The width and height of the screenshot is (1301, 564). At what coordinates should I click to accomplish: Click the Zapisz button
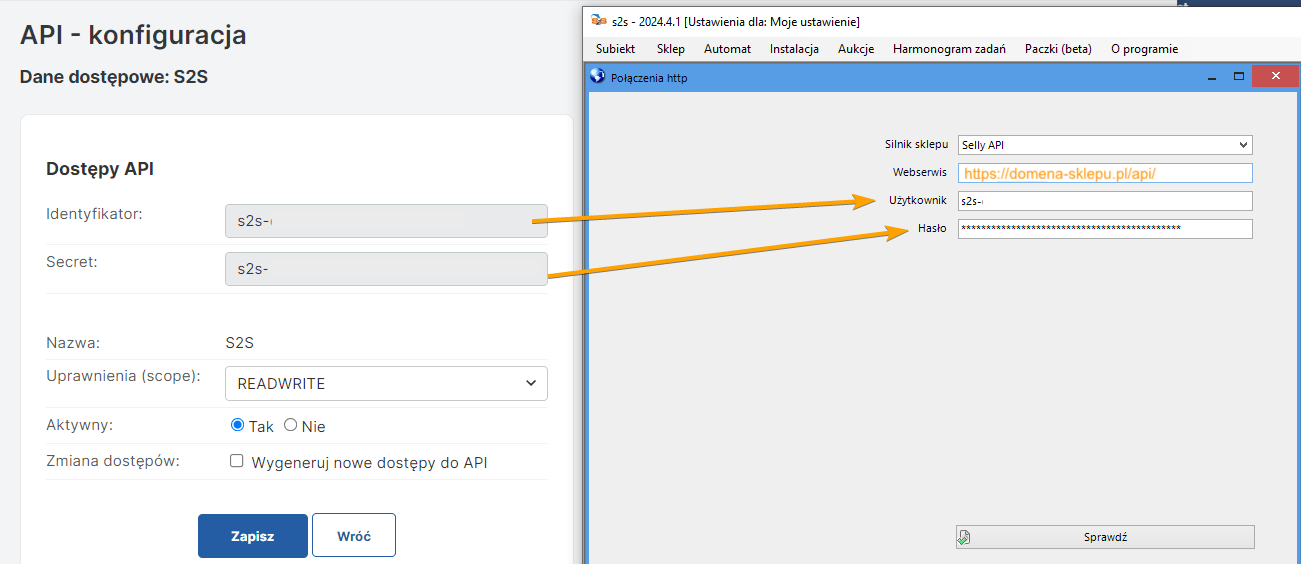pos(252,536)
